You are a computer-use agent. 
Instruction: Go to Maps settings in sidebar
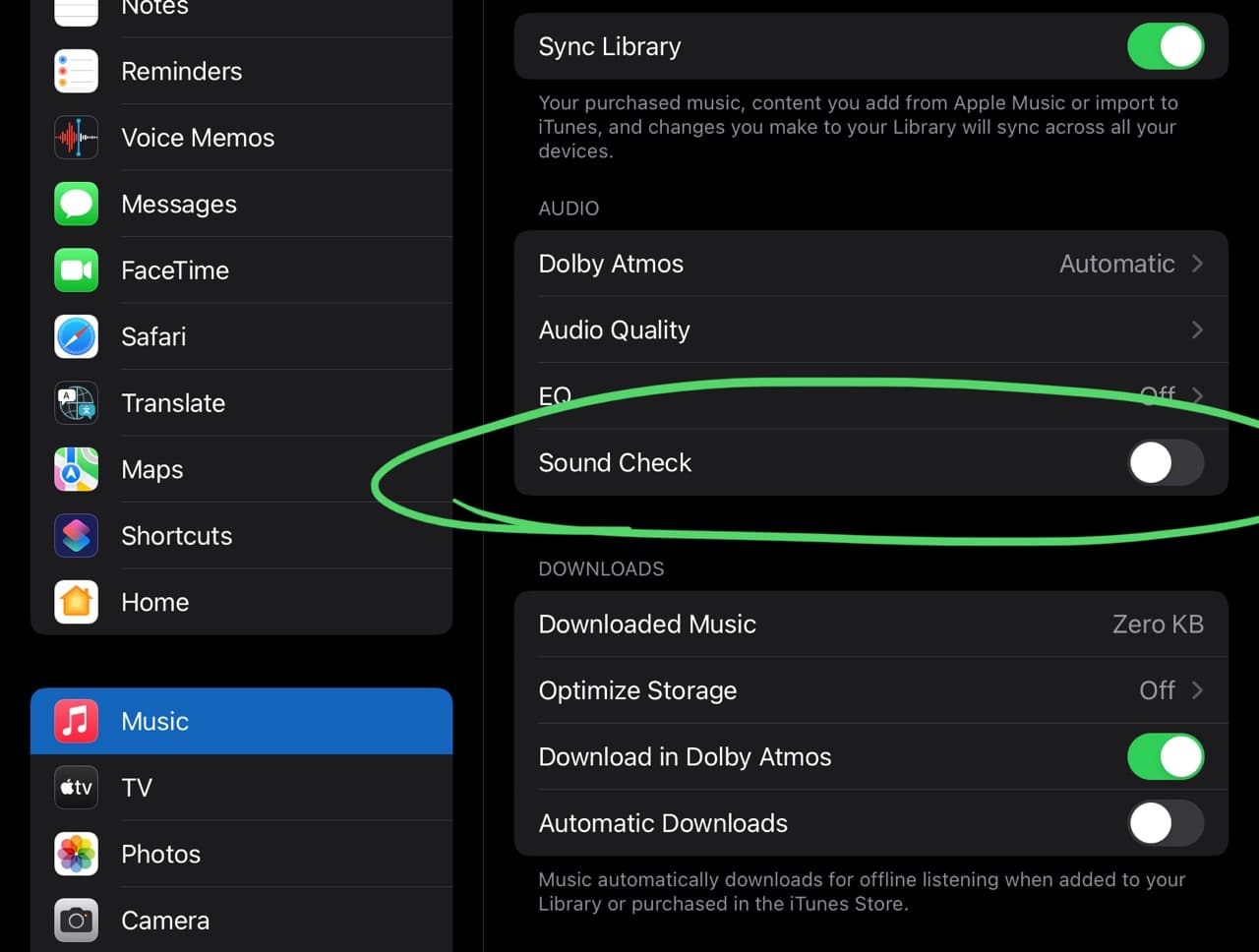click(x=152, y=470)
